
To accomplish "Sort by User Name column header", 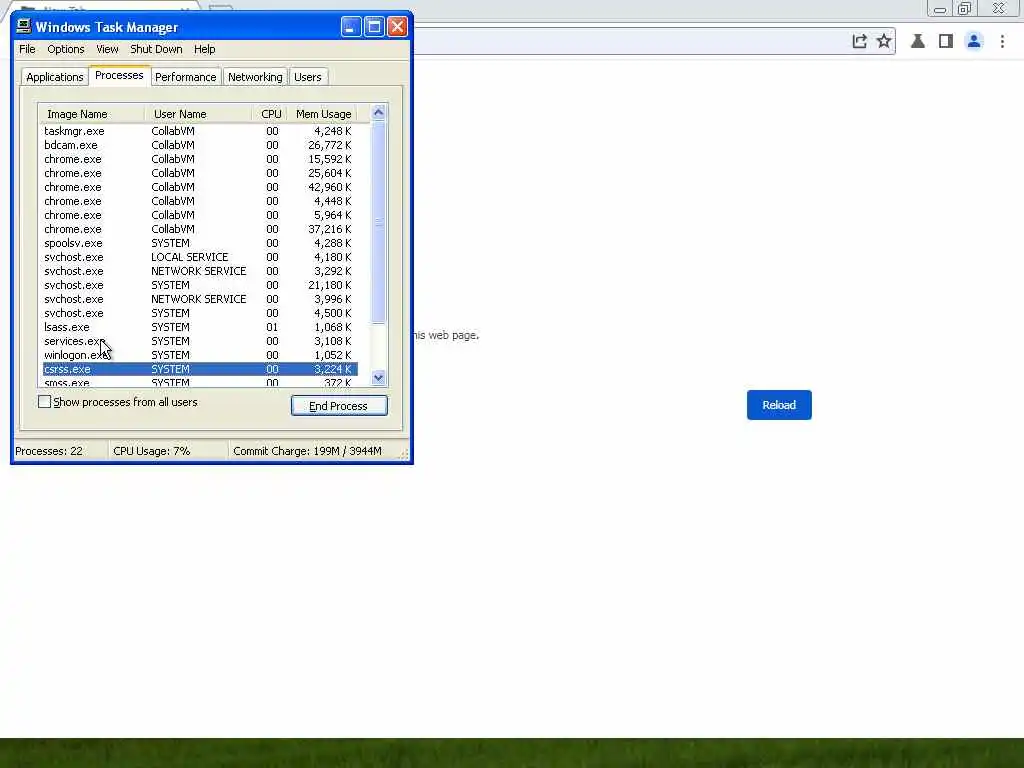I will point(199,114).
